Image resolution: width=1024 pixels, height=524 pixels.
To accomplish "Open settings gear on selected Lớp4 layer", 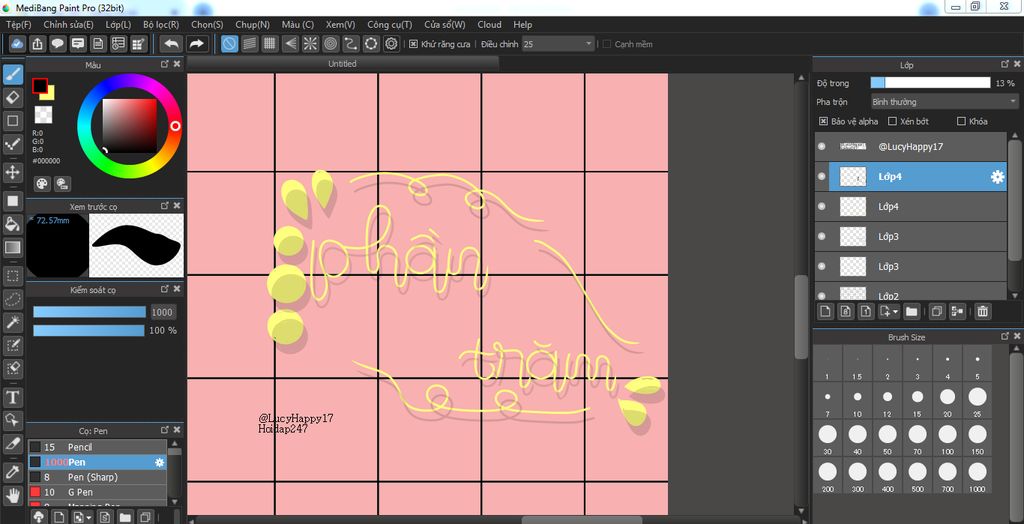I will [x=997, y=176].
